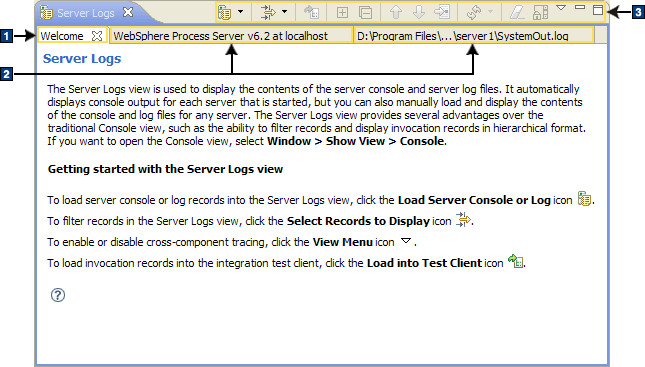Minimize the Server Logs view
Image resolution: width=645 pixels, height=367 pixels.
pyautogui.click(x=580, y=7)
